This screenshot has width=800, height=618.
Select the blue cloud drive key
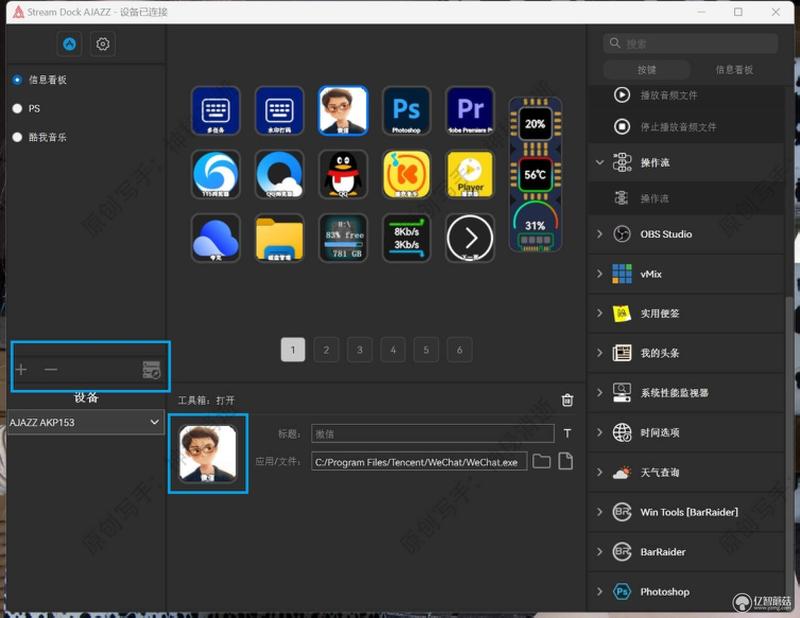tap(216, 238)
